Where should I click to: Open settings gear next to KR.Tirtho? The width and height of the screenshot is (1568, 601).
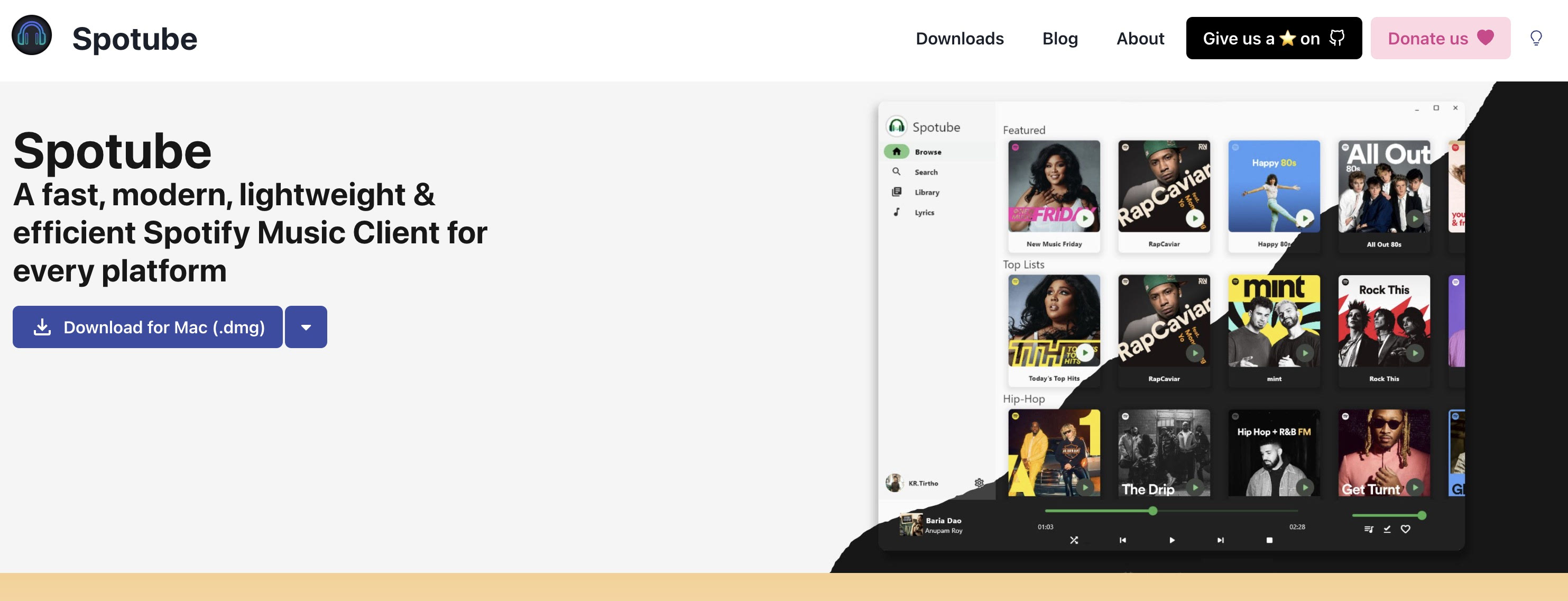(979, 483)
